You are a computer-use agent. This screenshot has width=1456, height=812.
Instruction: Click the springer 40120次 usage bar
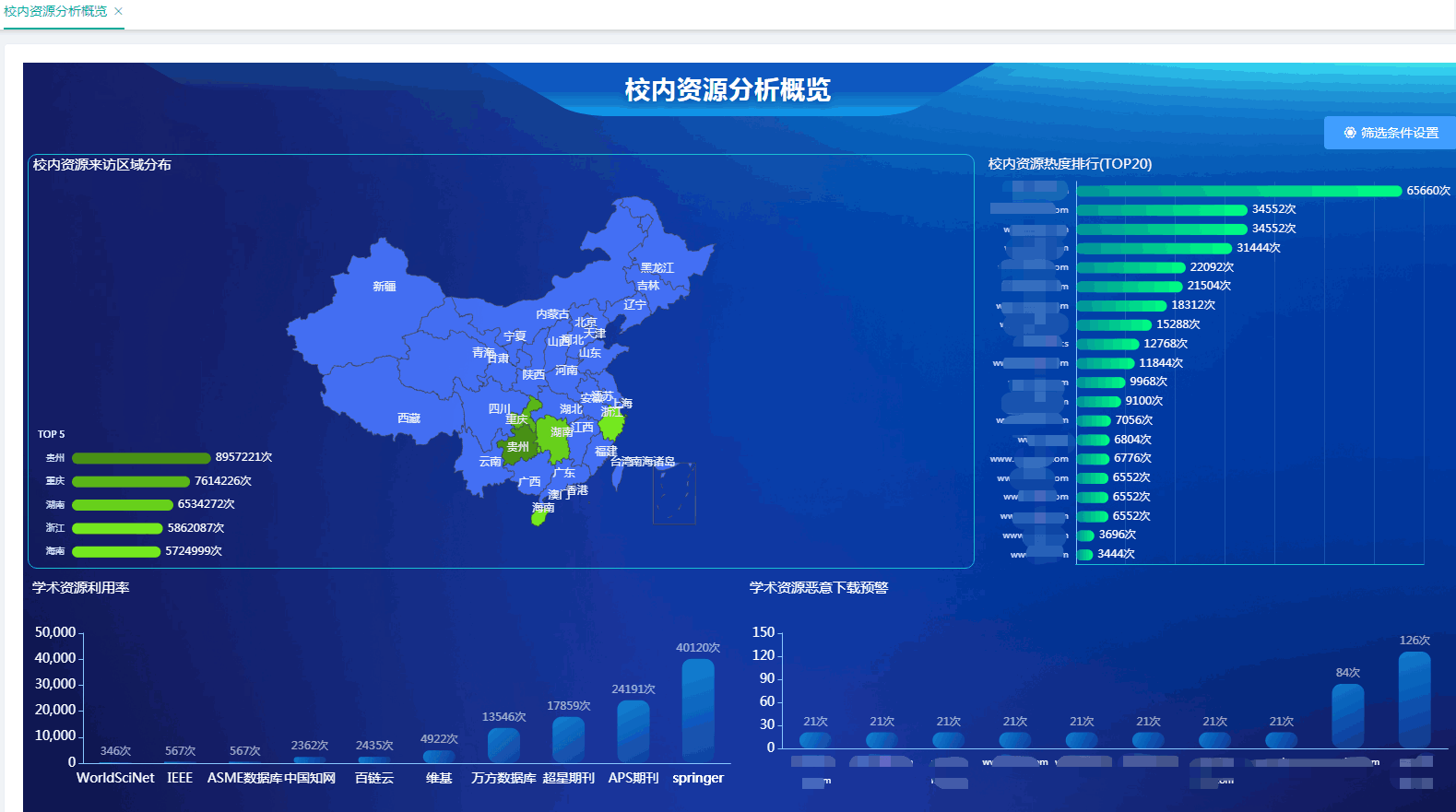point(698,710)
